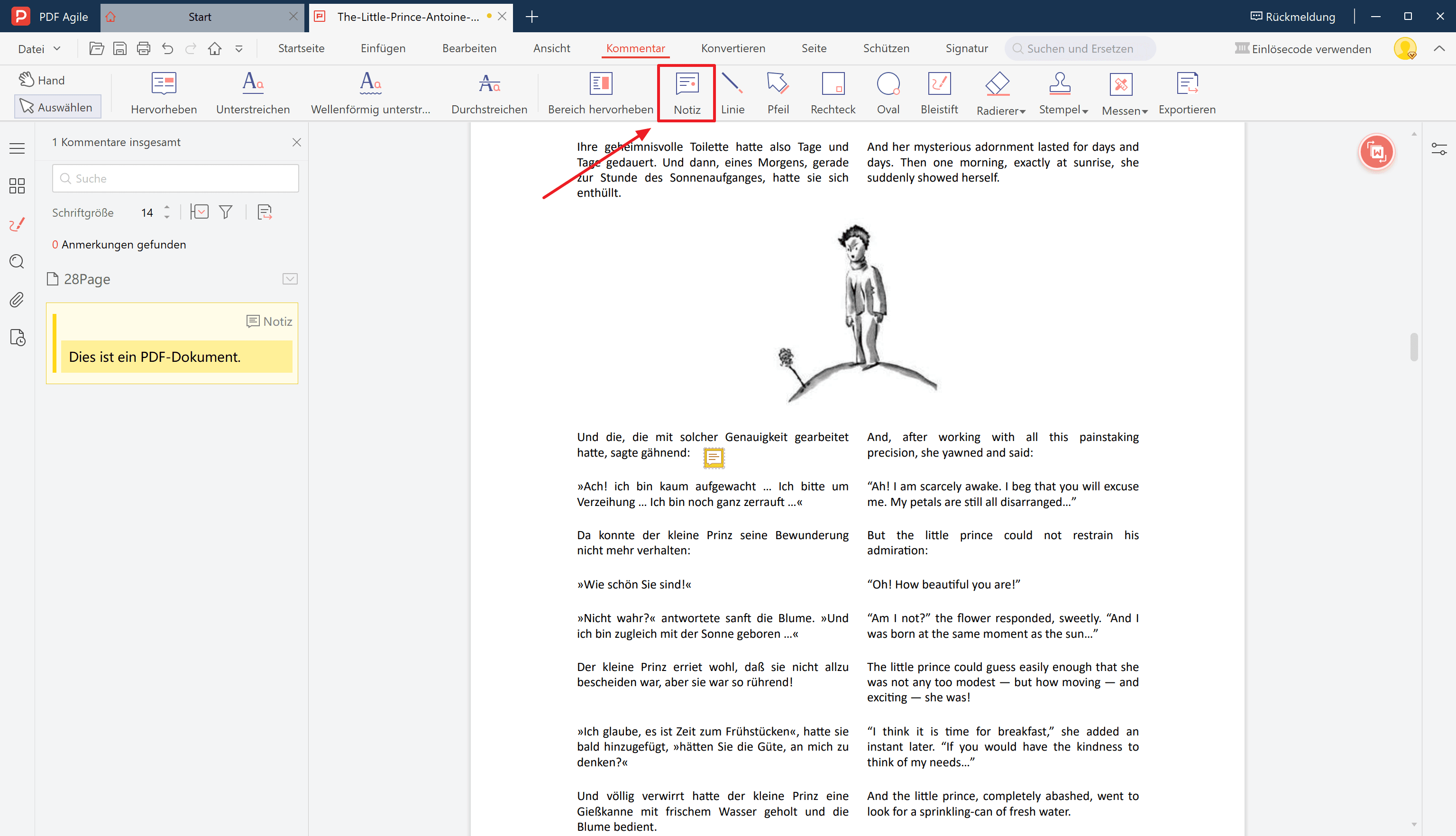Switch to the Konvertieren ribbon tab
The image size is (1456, 836).
click(733, 48)
